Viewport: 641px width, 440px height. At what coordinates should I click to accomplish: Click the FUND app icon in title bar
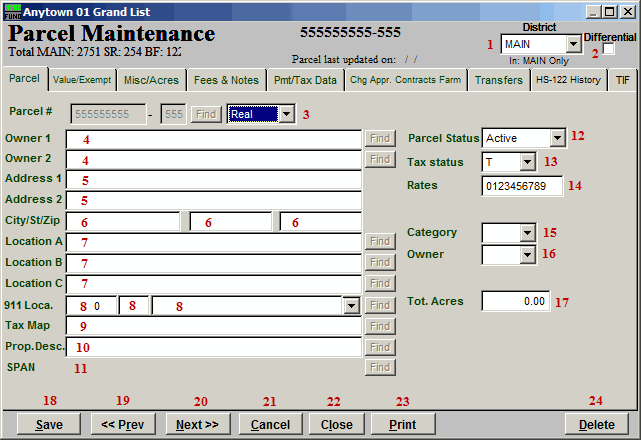12,11
